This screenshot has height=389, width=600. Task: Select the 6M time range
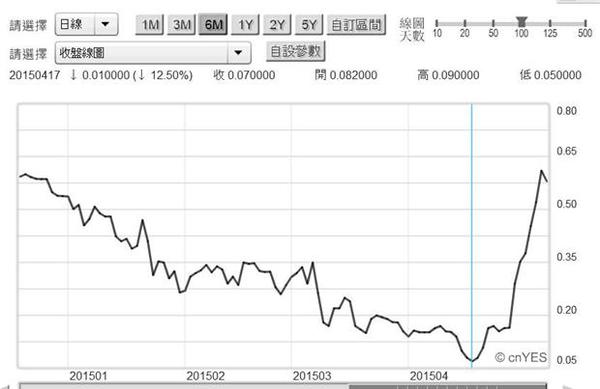(x=213, y=24)
